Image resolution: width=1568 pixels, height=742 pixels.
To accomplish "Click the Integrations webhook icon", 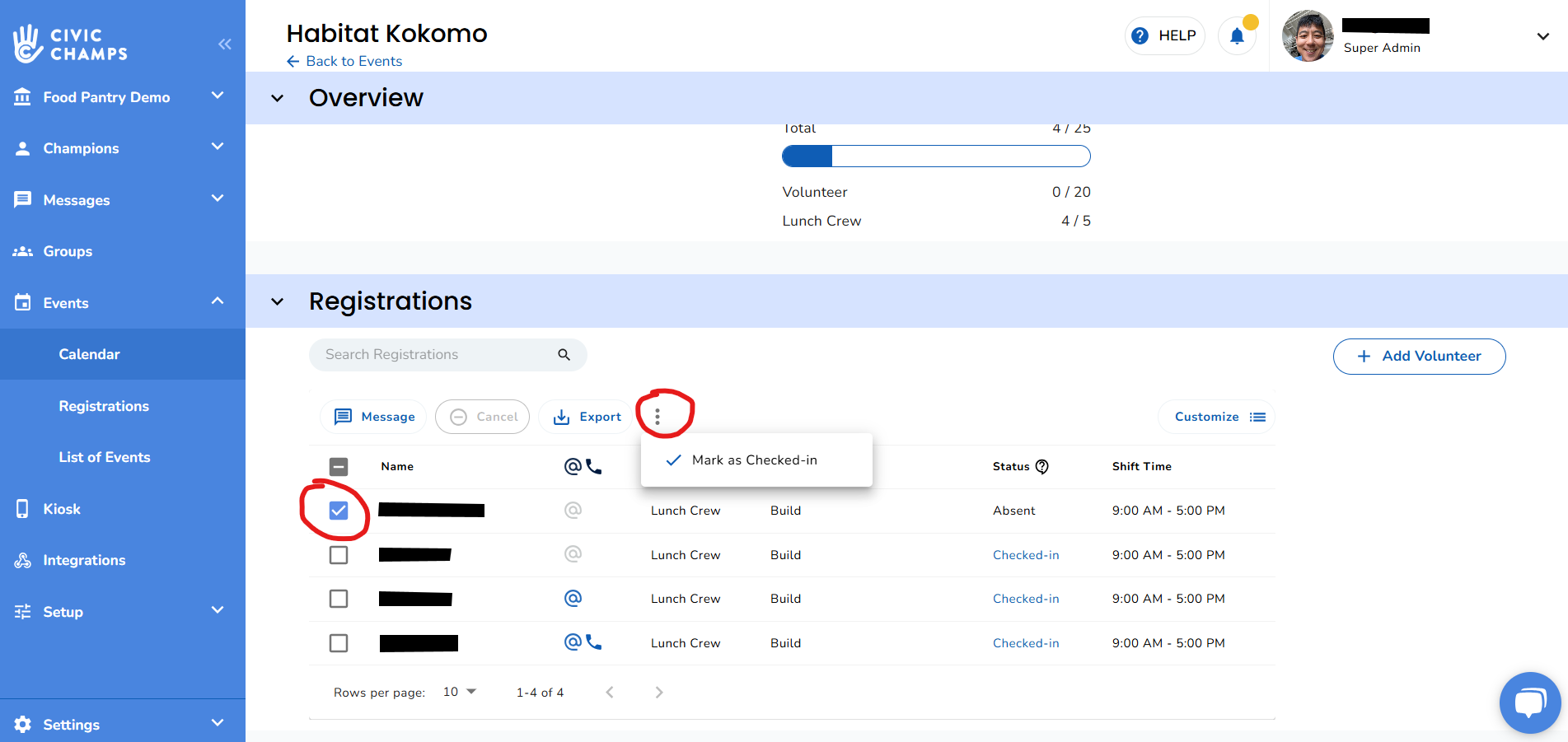I will coord(23,561).
